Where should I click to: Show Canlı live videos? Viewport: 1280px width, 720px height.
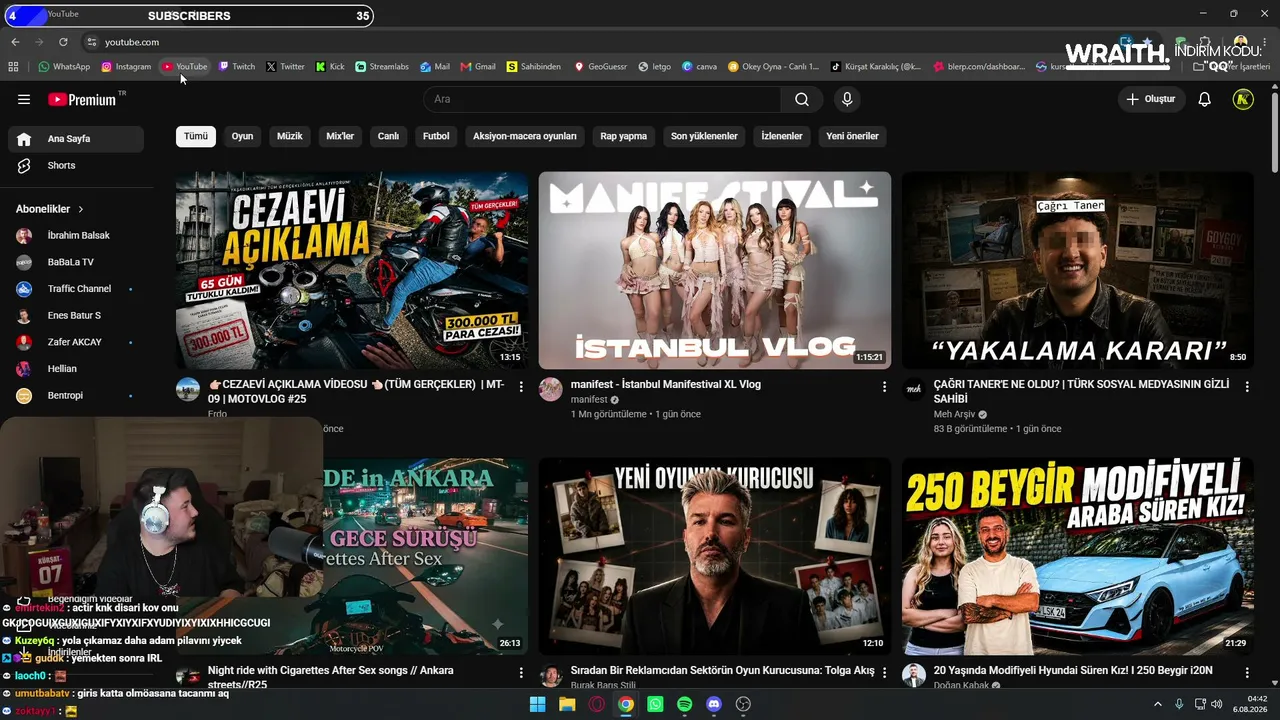click(x=388, y=136)
